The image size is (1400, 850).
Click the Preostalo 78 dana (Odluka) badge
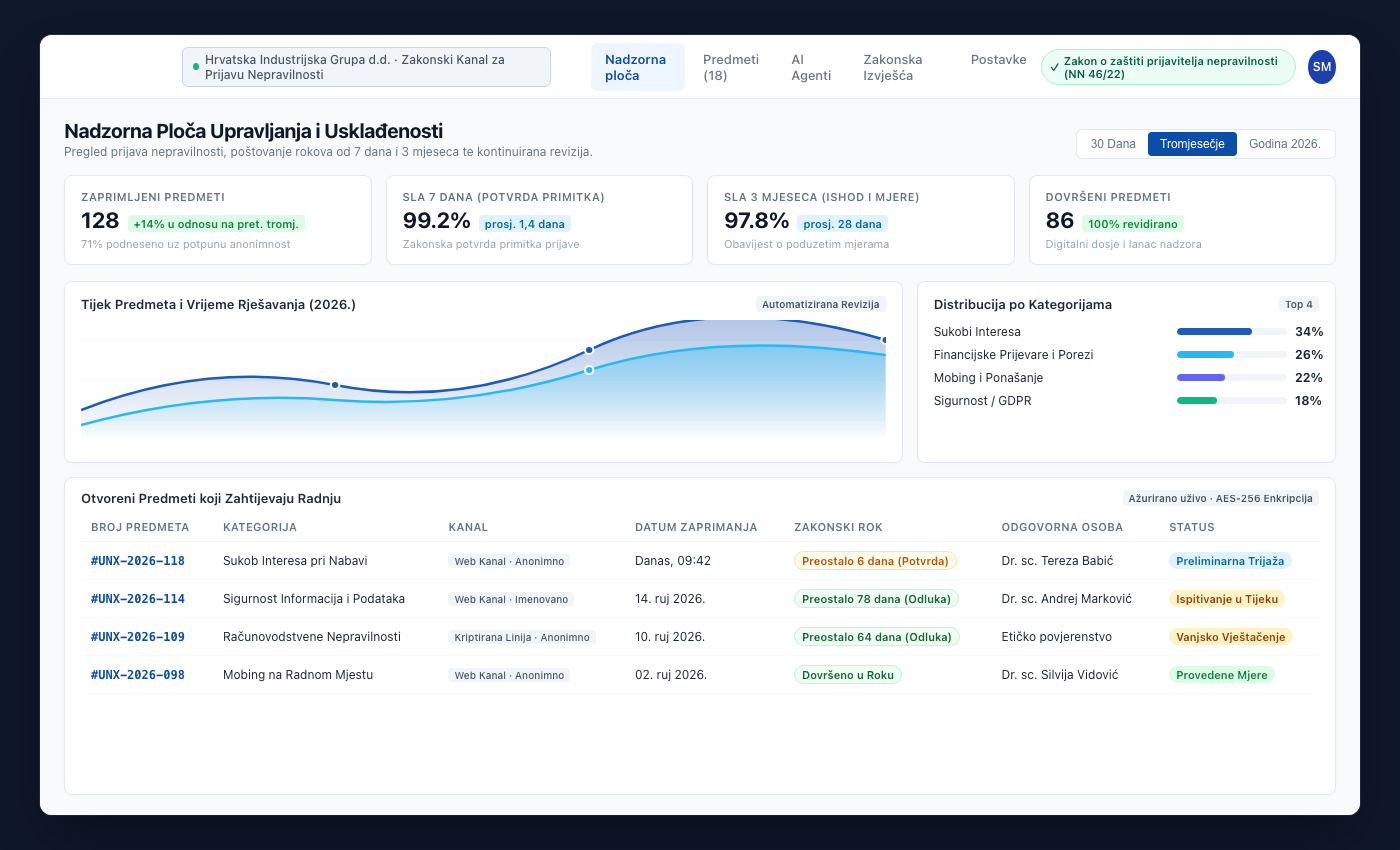click(877, 599)
